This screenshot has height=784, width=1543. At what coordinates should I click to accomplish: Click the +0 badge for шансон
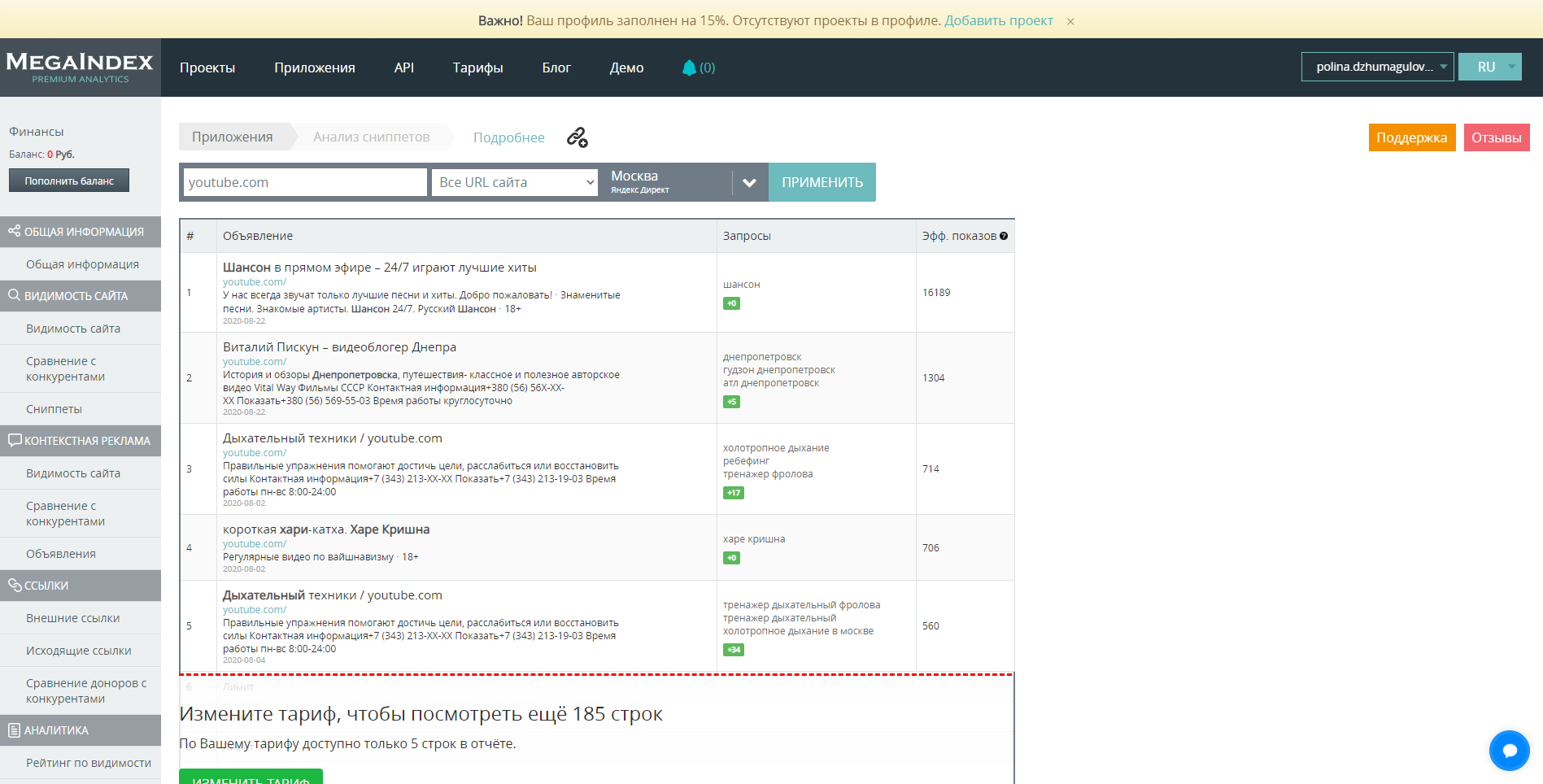732,303
